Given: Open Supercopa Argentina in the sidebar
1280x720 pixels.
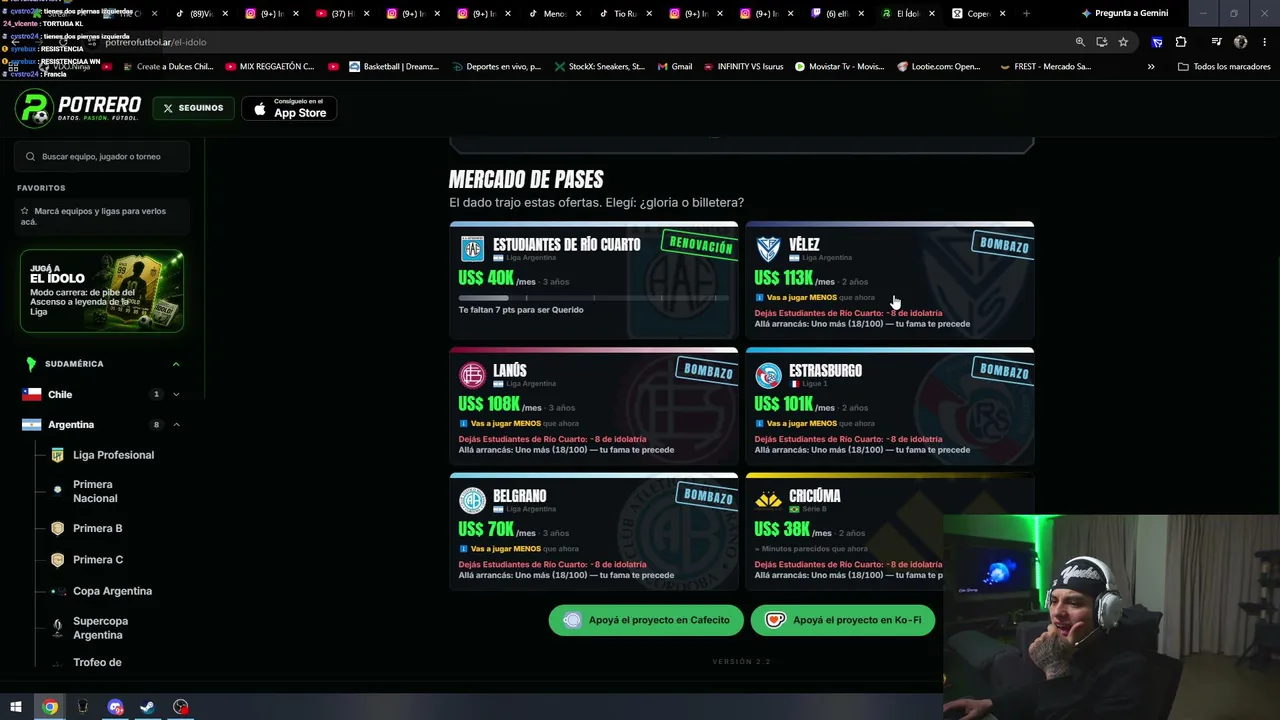Looking at the screenshot, I should 100,628.
